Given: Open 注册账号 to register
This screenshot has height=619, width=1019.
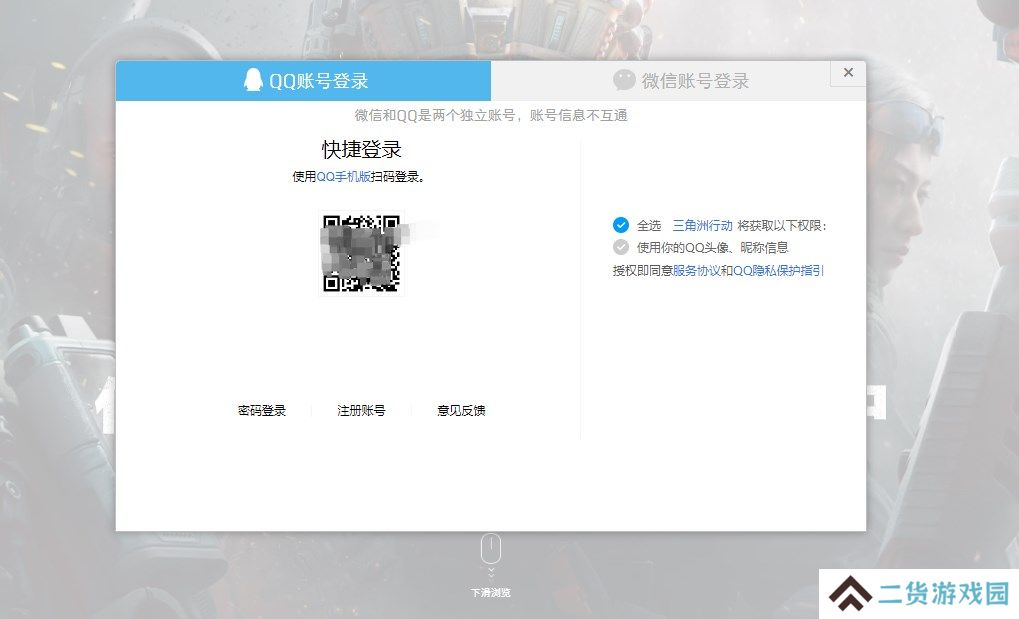Looking at the screenshot, I should coord(361,410).
